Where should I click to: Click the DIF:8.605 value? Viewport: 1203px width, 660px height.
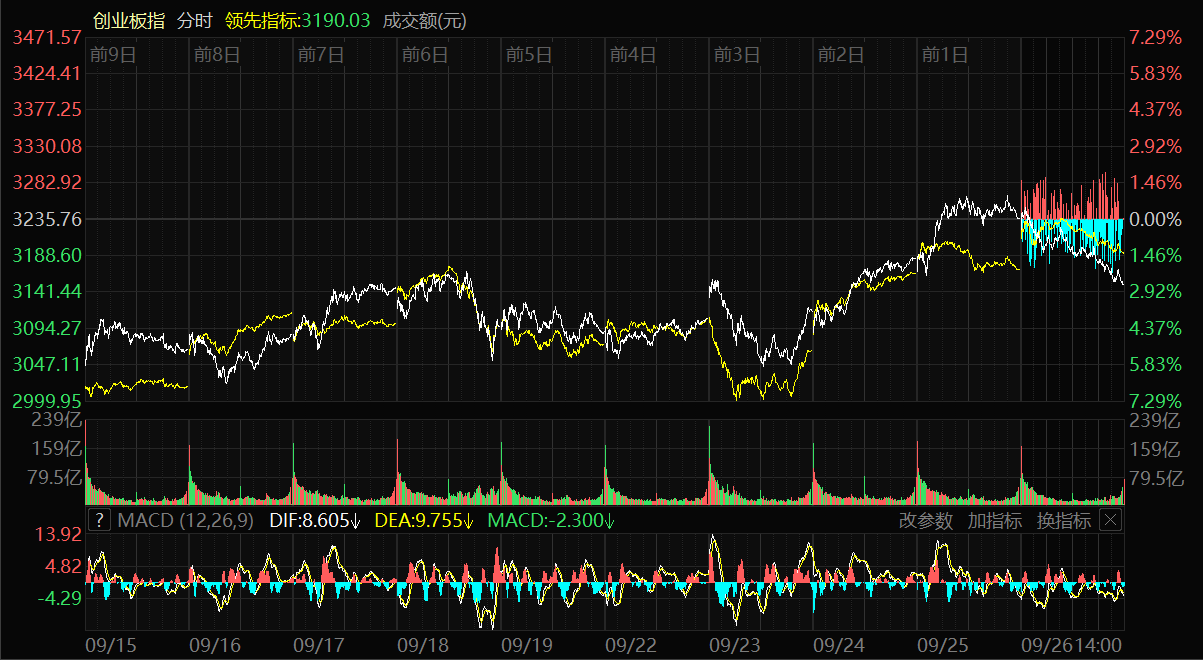click(315, 520)
